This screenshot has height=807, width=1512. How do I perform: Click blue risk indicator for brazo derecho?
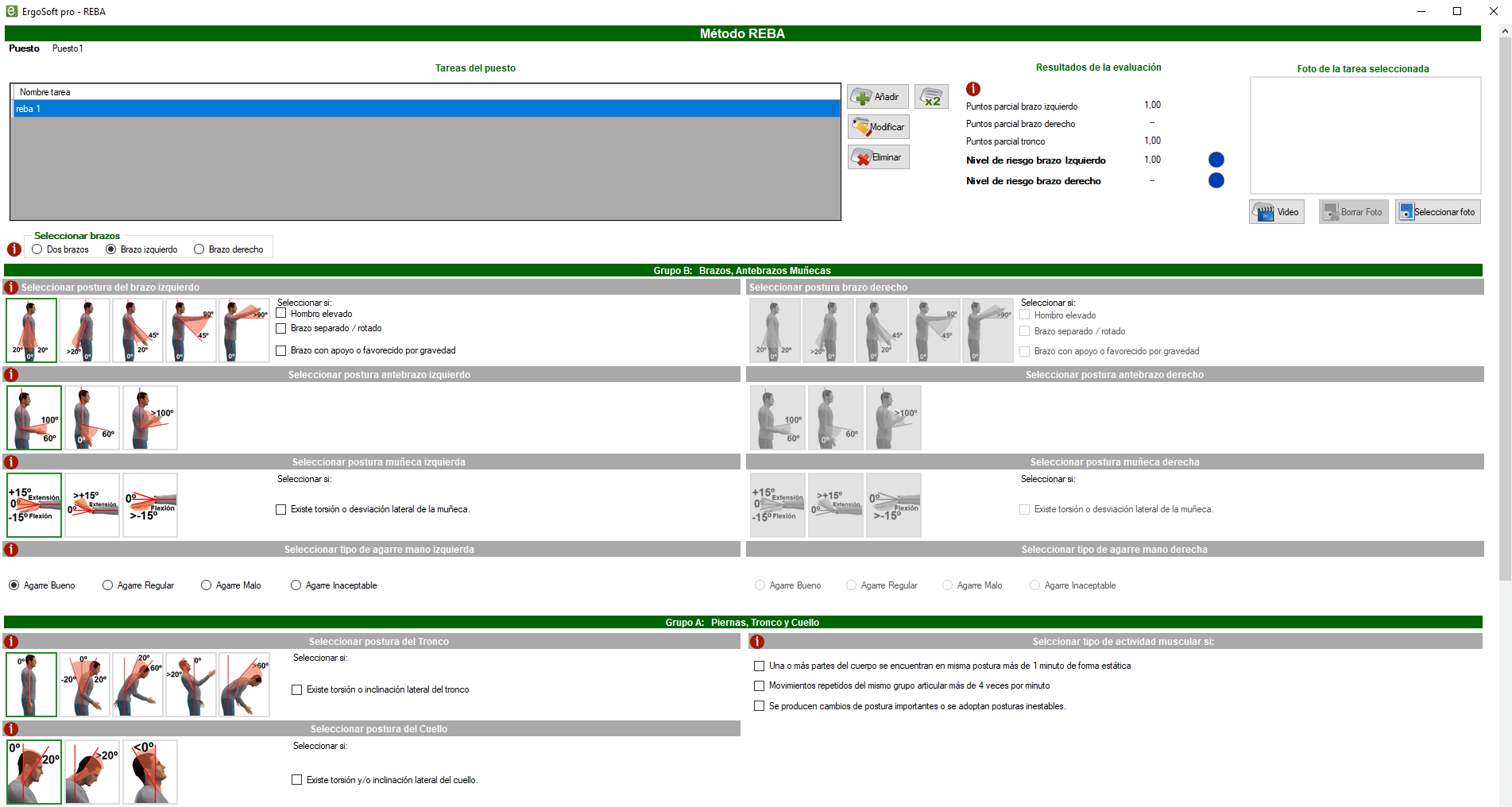click(1216, 180)
